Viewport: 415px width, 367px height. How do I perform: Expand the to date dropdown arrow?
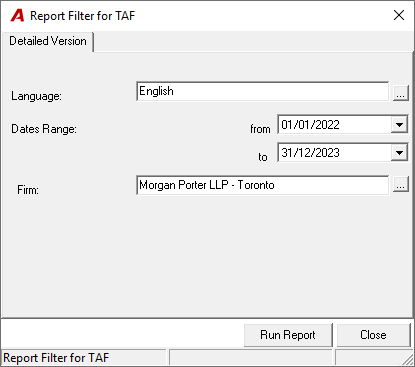(399, 153)
